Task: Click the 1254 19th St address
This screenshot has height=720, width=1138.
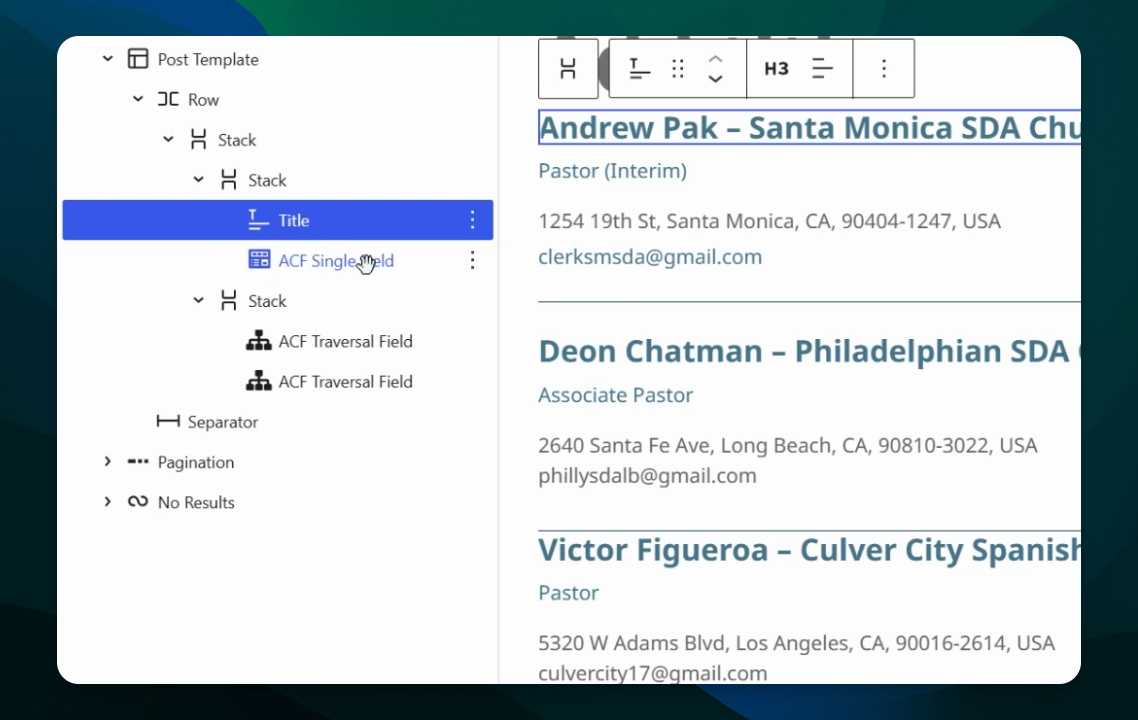Action: (769, 221)
